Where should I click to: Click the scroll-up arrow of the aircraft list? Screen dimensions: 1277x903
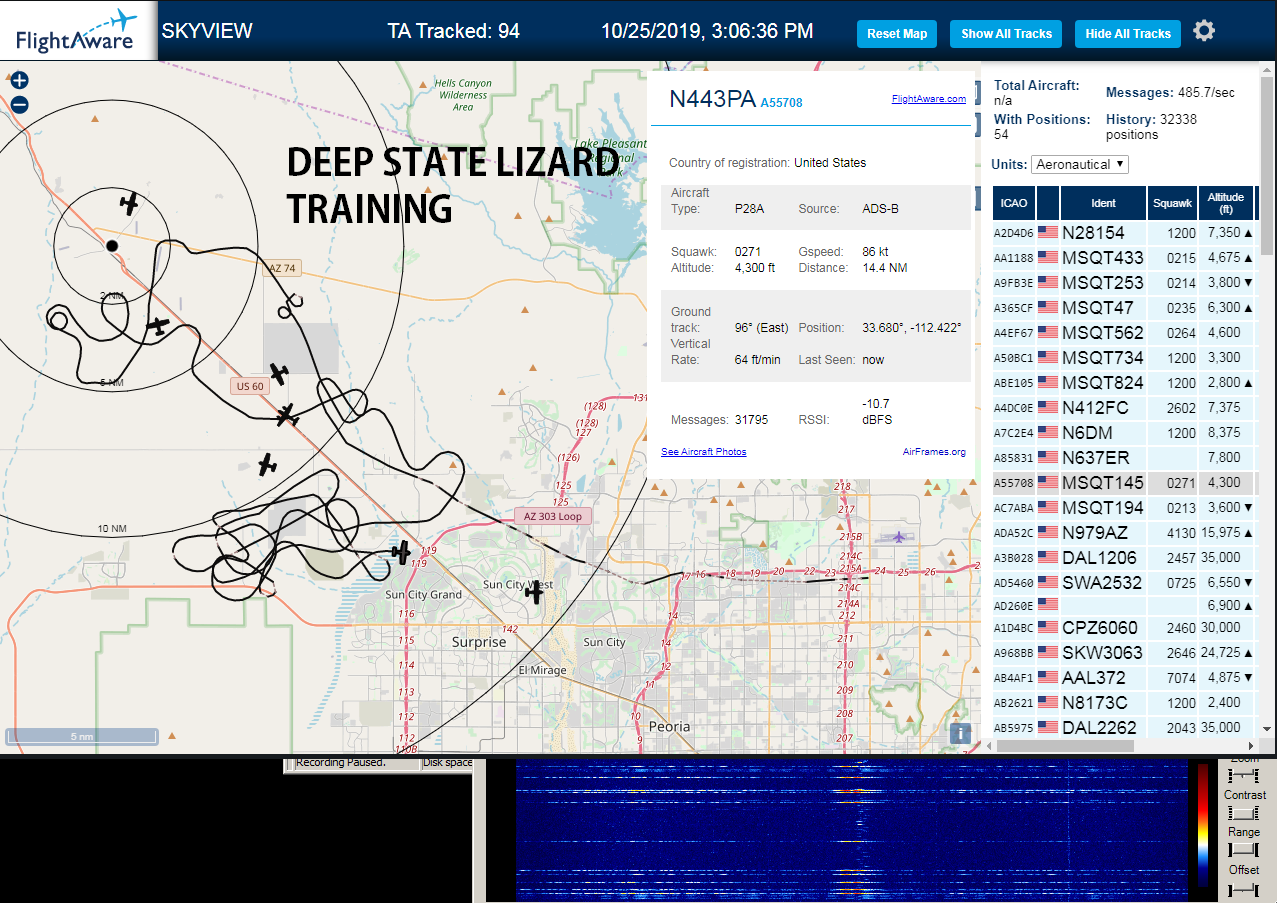[1268, 70]
